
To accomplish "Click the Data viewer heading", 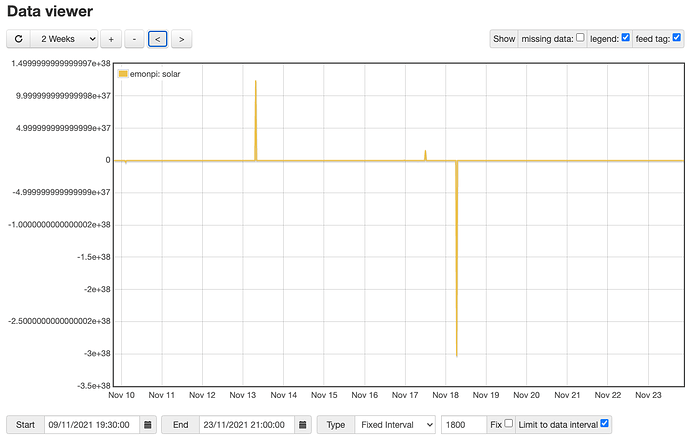I will (50, 11).
